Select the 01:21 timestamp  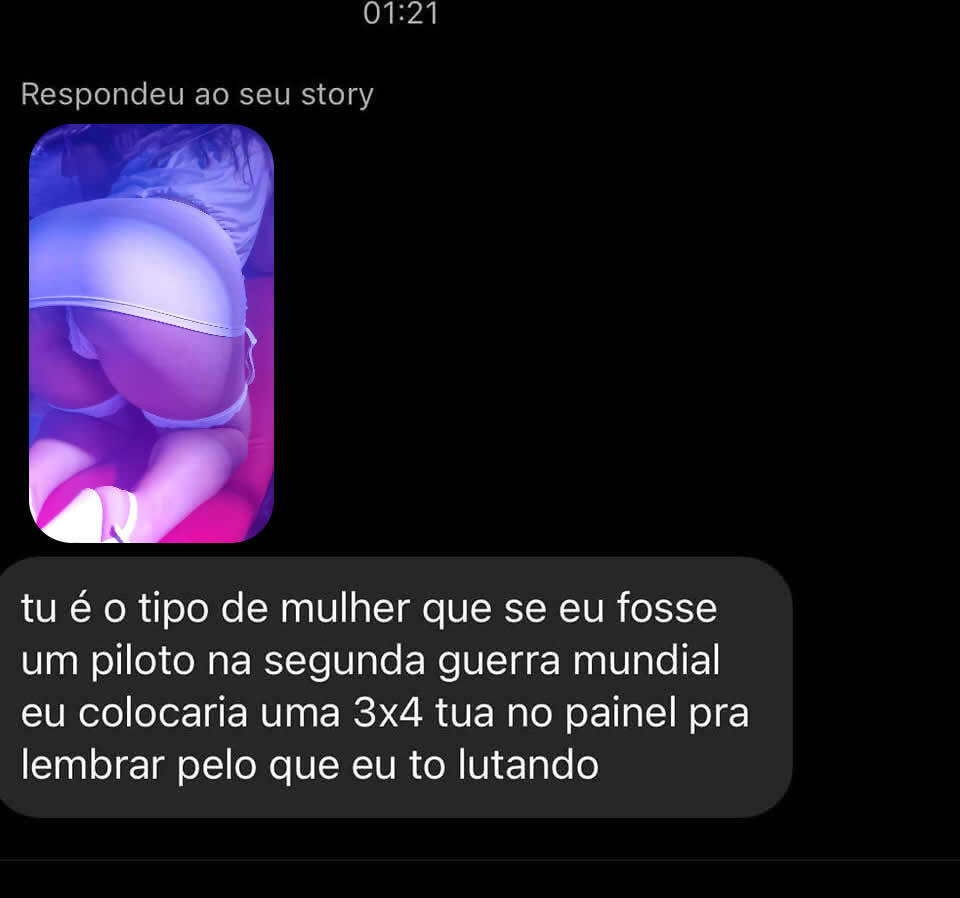click(x=401, y=13)
